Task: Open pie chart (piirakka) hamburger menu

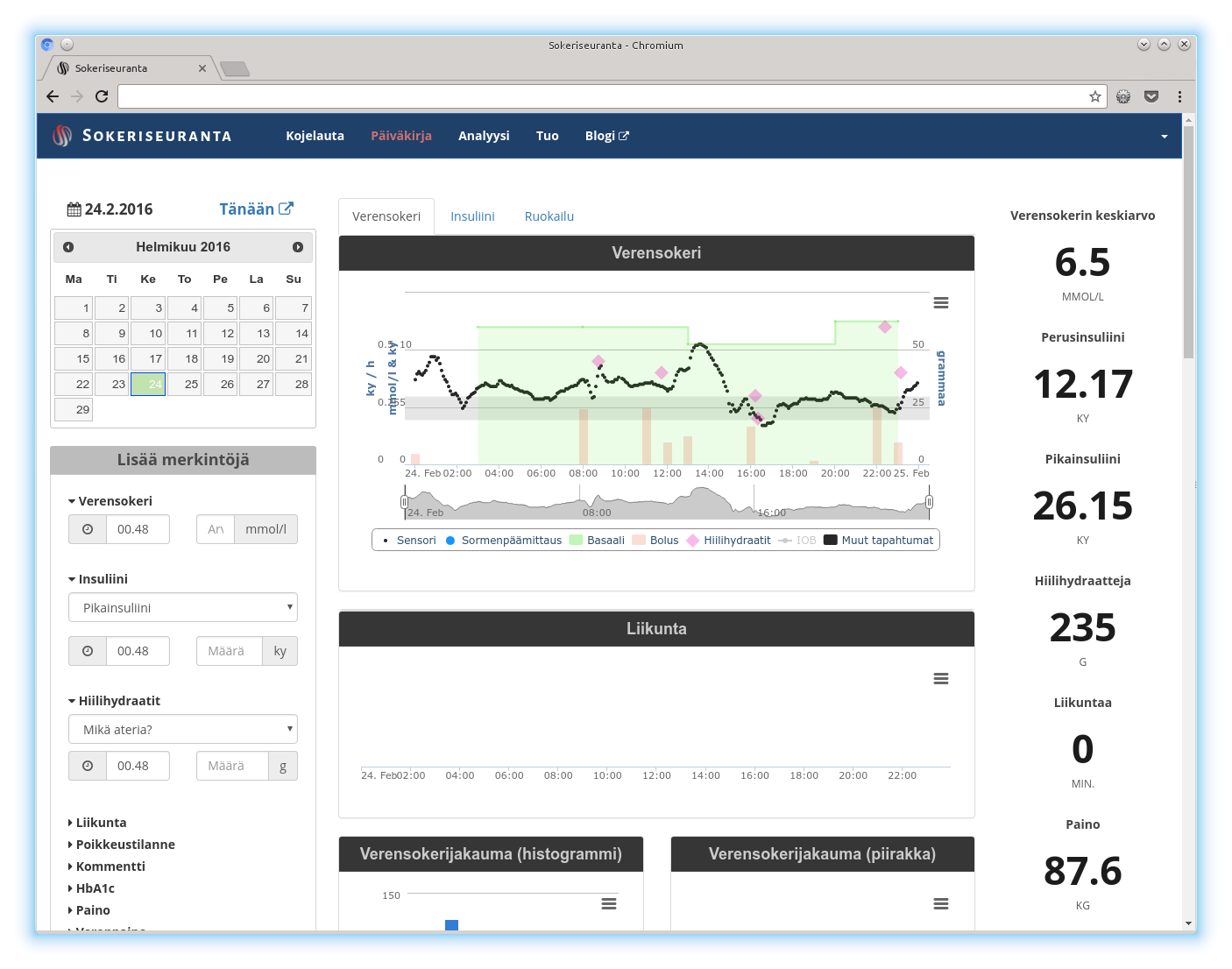Action: click(x=941, y=904)
